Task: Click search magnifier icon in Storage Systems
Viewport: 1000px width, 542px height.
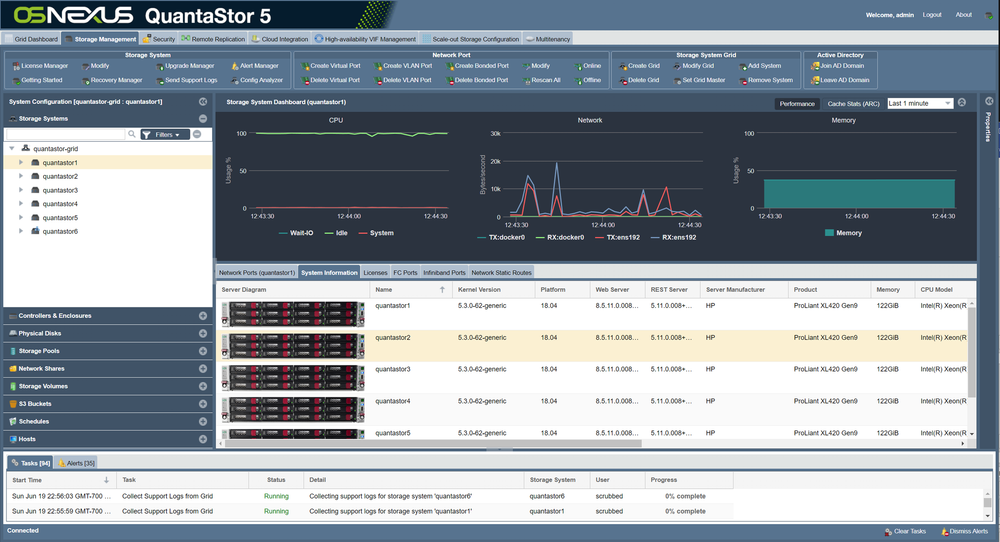Action: (x=132, y=135)
